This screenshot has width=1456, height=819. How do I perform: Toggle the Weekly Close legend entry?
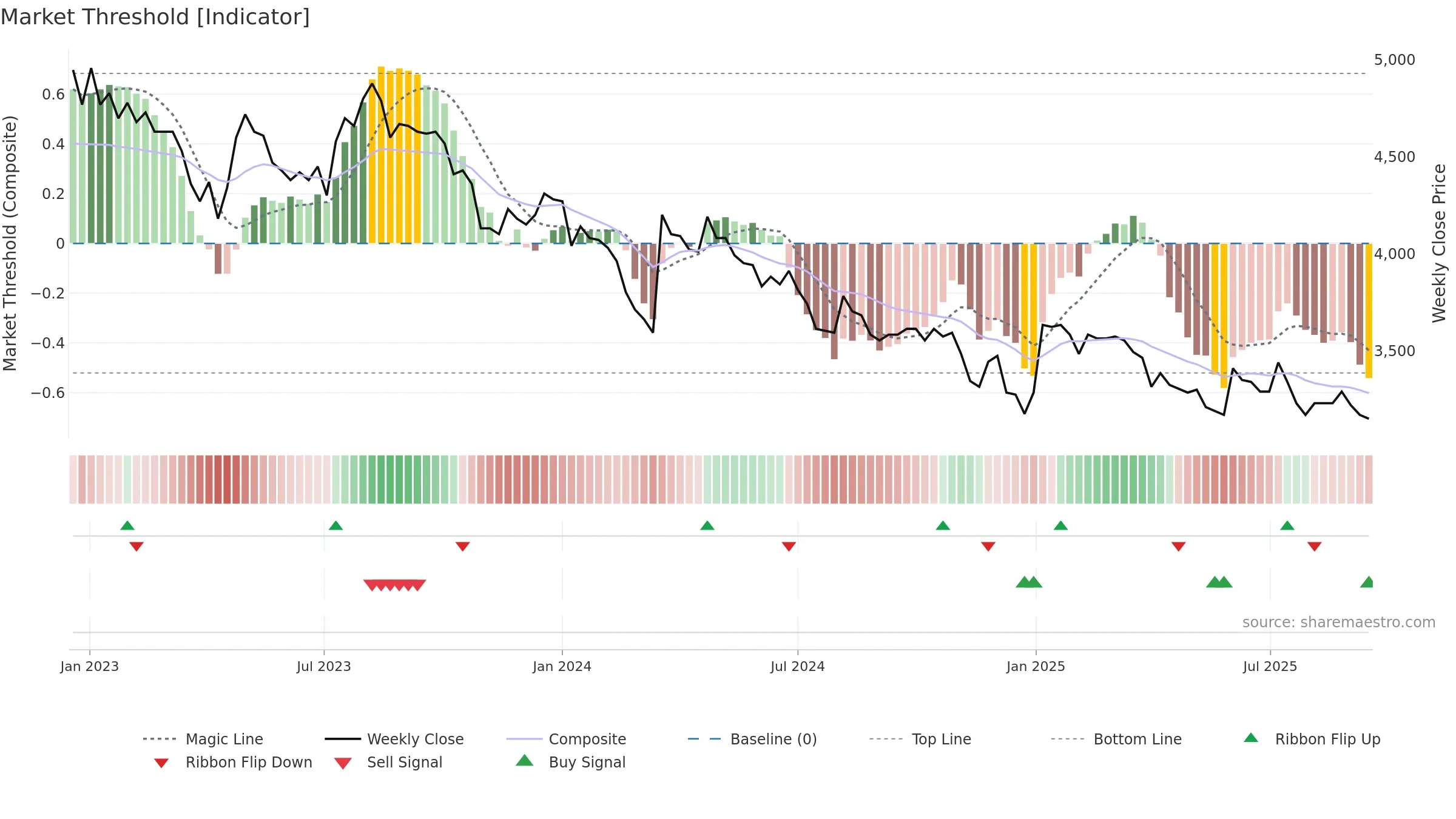(394, 739)
